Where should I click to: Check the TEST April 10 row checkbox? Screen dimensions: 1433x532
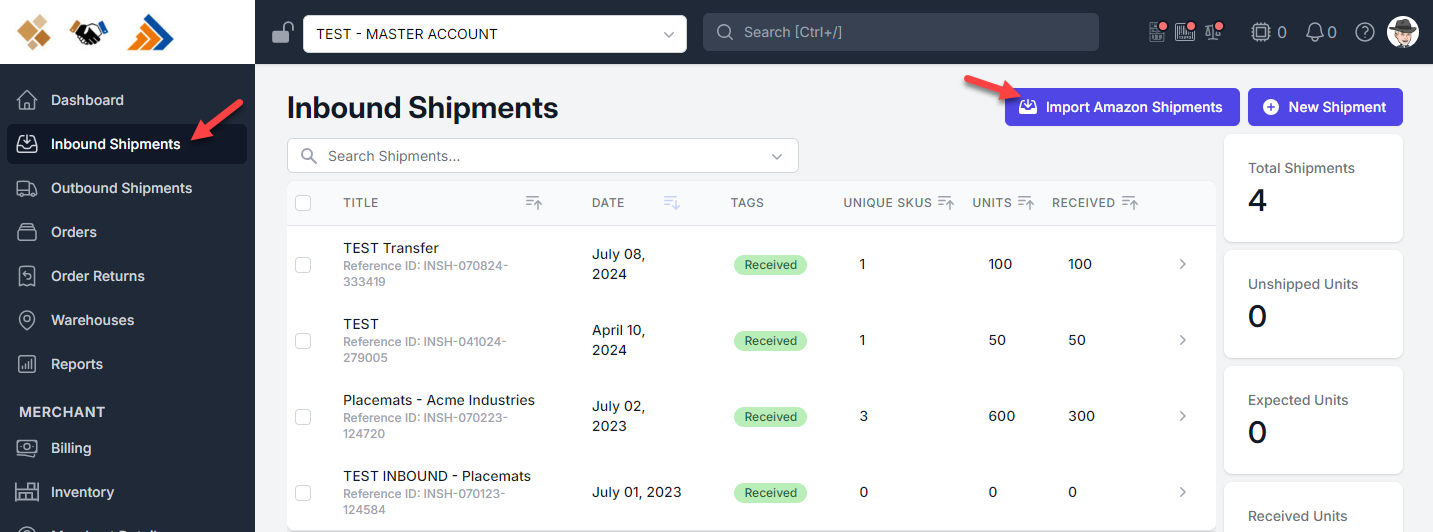[x=303, y=341]
